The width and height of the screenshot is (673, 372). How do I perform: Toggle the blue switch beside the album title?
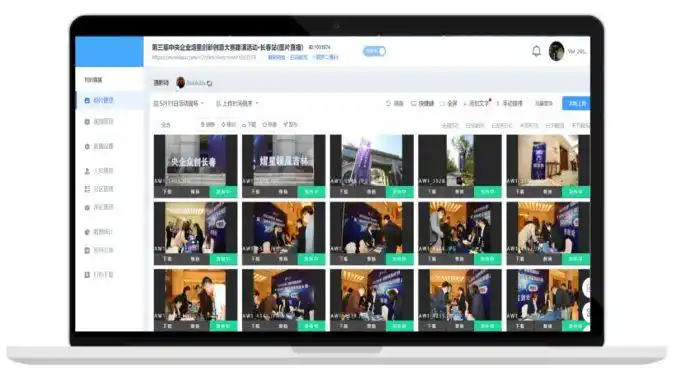374,51
